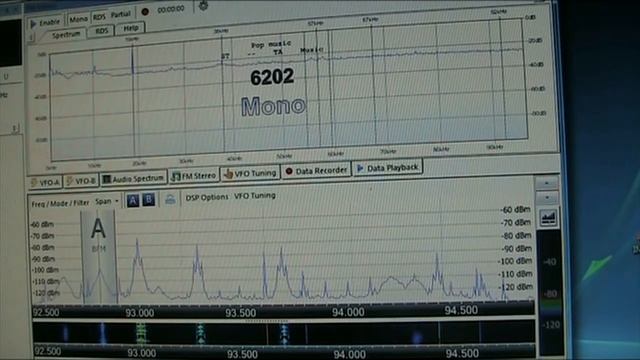This screenshot has width=640, height=360.
Task: Open the VFO Tuning menu in lower toolbar
Action: coord(255,196)
